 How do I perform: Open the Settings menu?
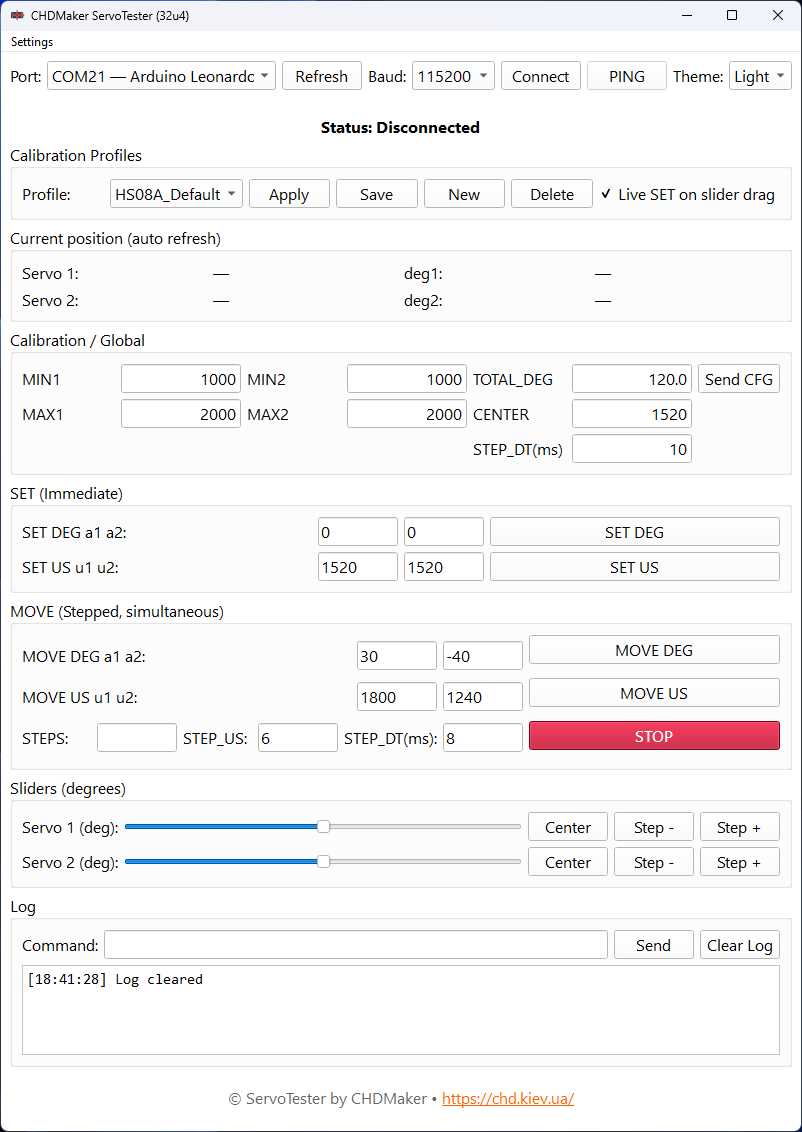(x=32, y=42)
